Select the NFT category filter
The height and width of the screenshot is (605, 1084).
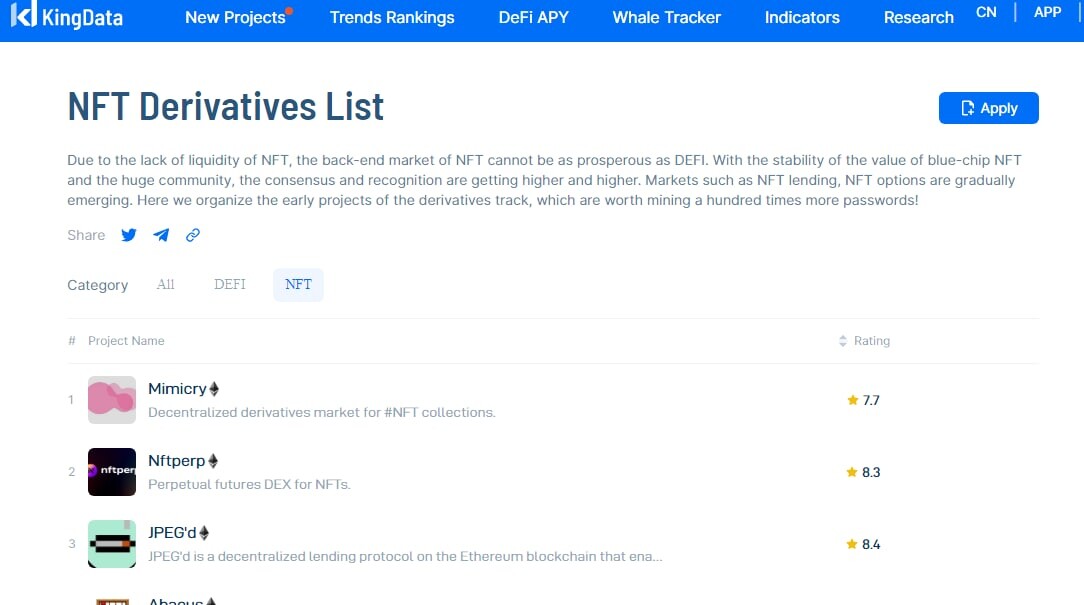pos(298,284)
